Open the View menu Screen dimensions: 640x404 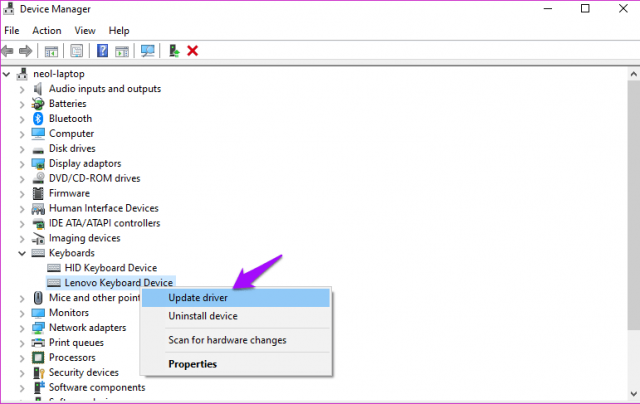[x=85, y=31]
